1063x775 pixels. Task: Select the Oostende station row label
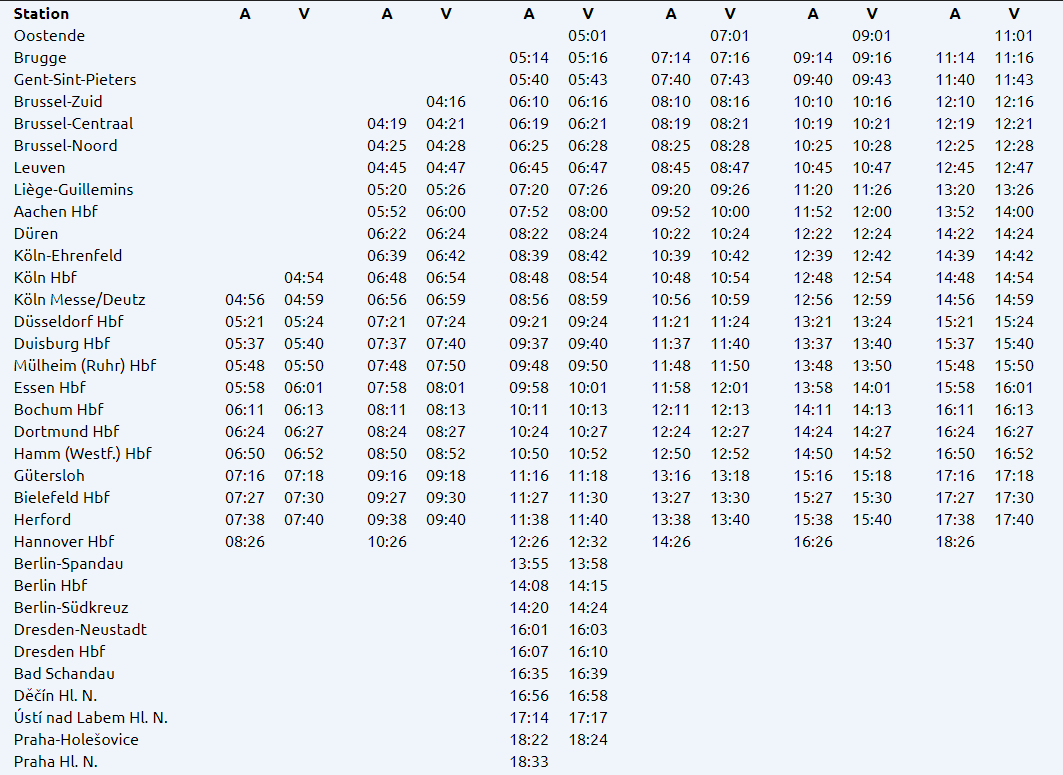click(49, 36)
